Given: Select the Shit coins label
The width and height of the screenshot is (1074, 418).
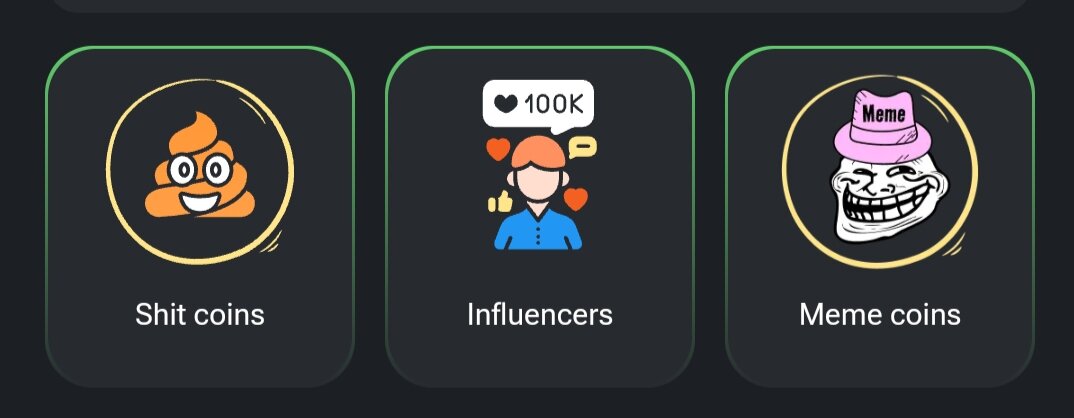Looking at the screenshot, I should [199, 315].
